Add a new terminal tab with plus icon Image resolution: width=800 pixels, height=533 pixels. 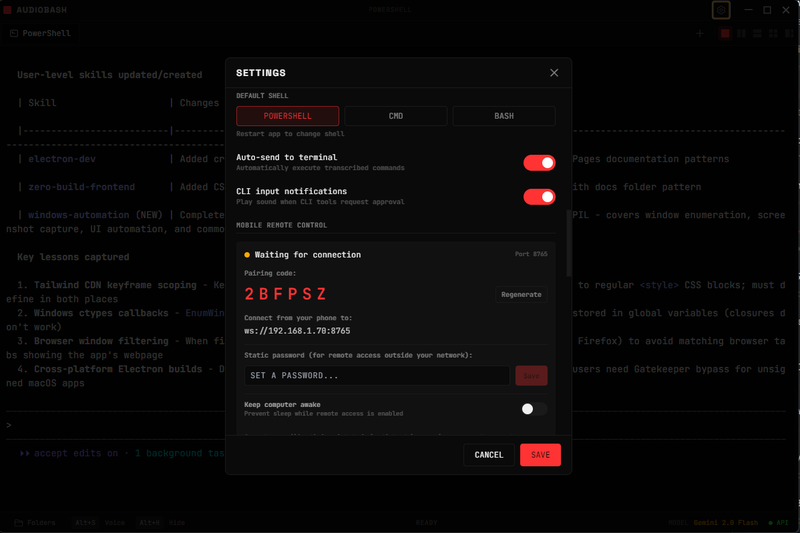pyautogui.click(x=699, y=34)
